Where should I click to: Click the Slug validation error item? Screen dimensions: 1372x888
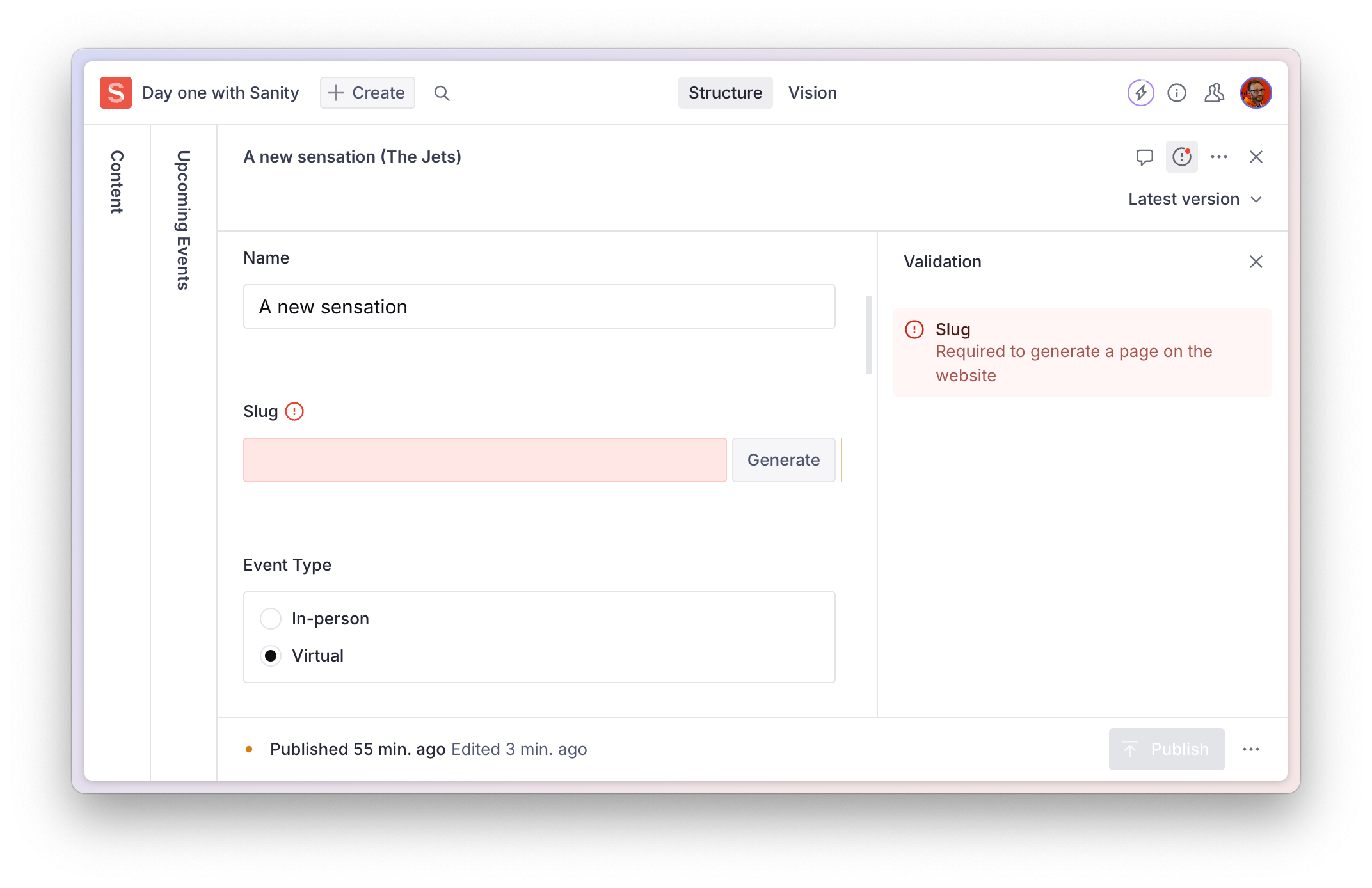[1082, 353]
